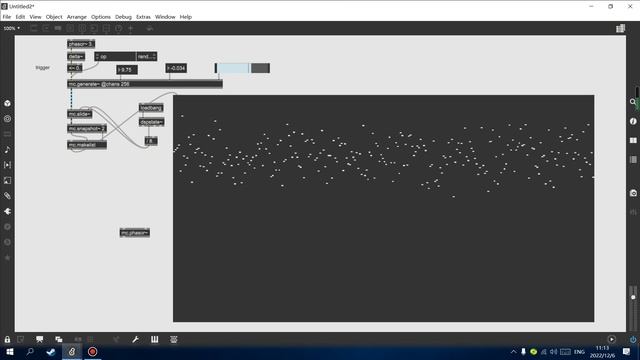Open the 100% zoom level dropdown
640x360 pixels.
(11, 28)
